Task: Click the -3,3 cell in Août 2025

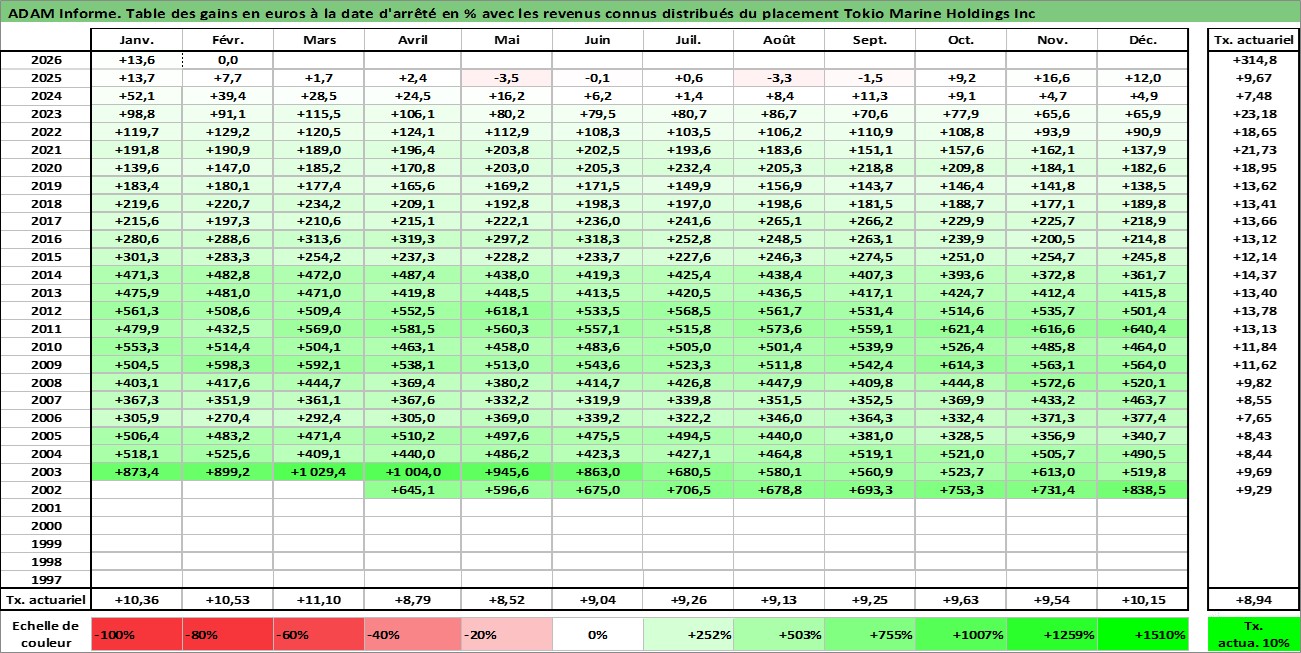Action: point(778,78)
